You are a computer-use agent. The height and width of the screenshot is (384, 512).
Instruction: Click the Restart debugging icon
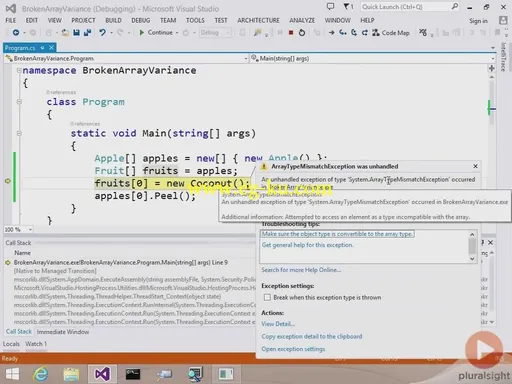(302, 33)
